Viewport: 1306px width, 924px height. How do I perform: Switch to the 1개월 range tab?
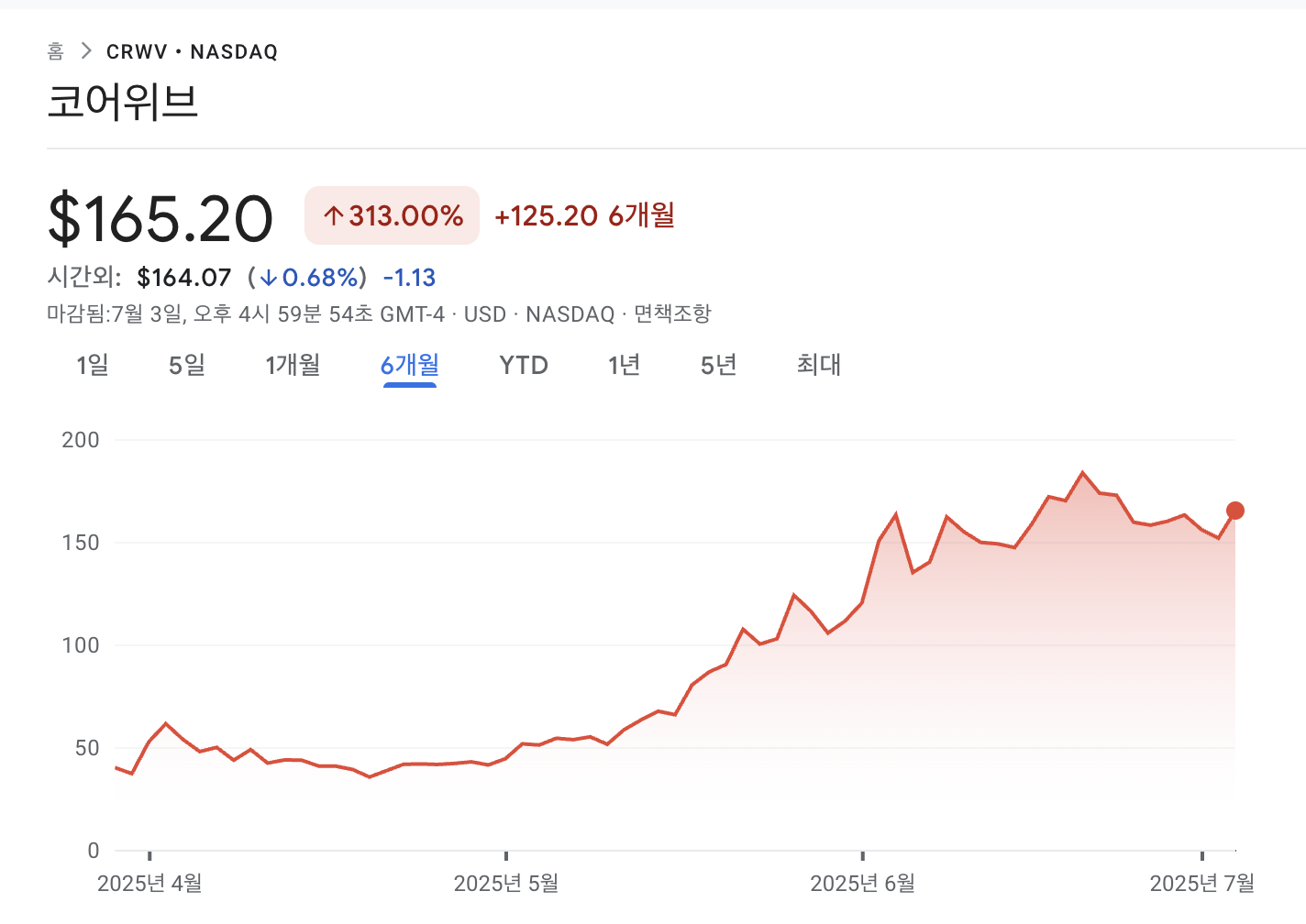pyautogui.click(x=293, y=365)
